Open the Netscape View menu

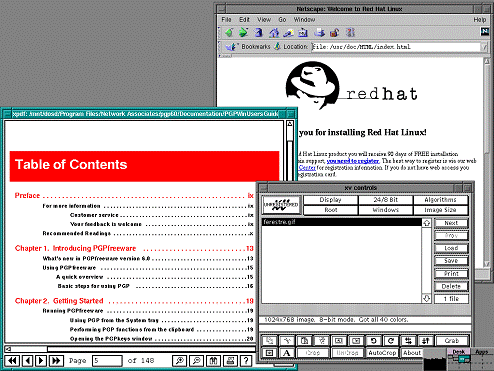264,20
